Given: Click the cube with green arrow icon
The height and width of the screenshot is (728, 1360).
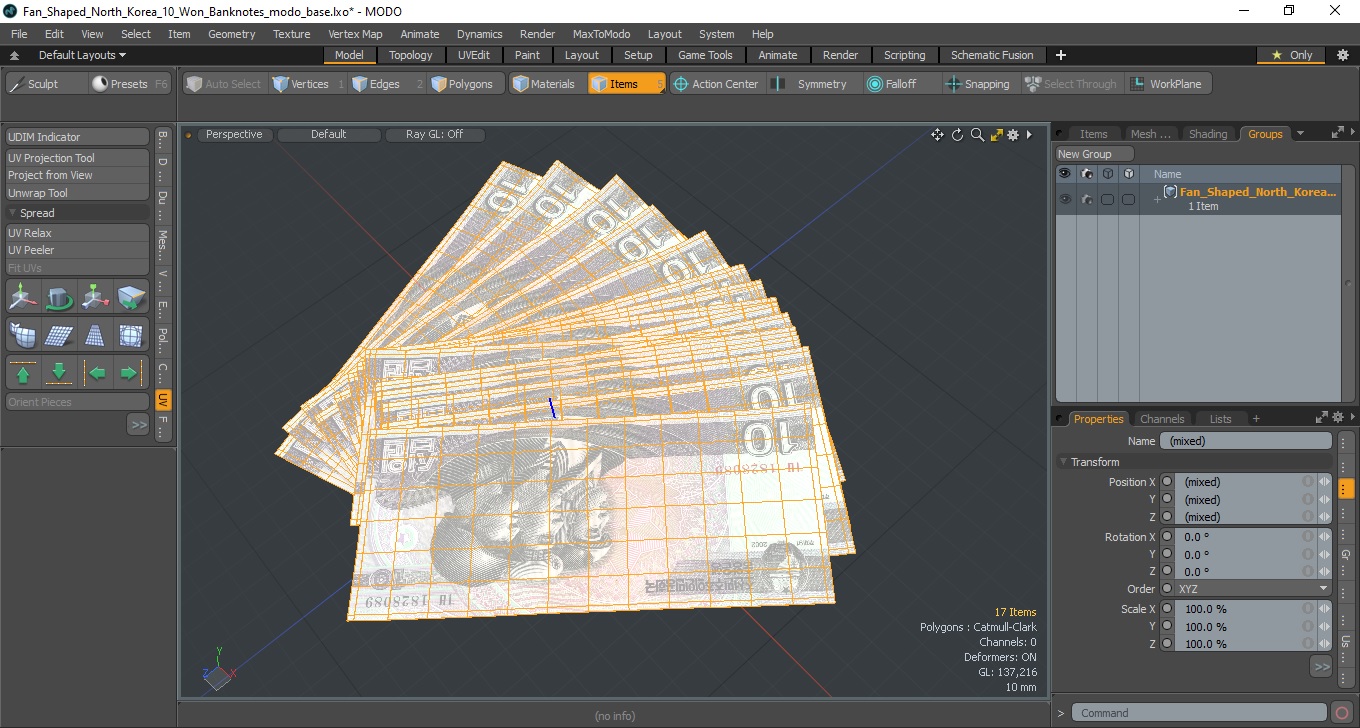Looking at the screenshot, I should coord(132,297).
